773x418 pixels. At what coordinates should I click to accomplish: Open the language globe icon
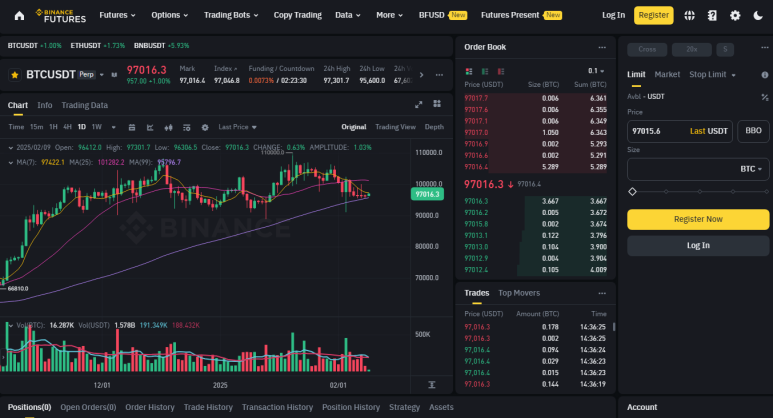coord(689,16)
